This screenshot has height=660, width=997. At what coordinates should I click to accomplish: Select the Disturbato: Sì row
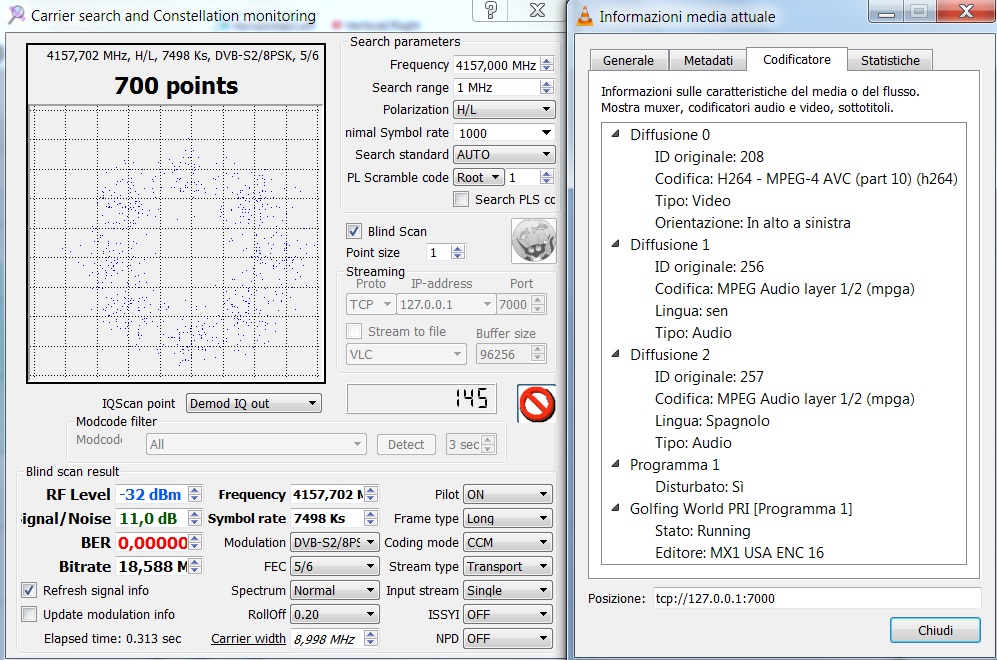699,486
